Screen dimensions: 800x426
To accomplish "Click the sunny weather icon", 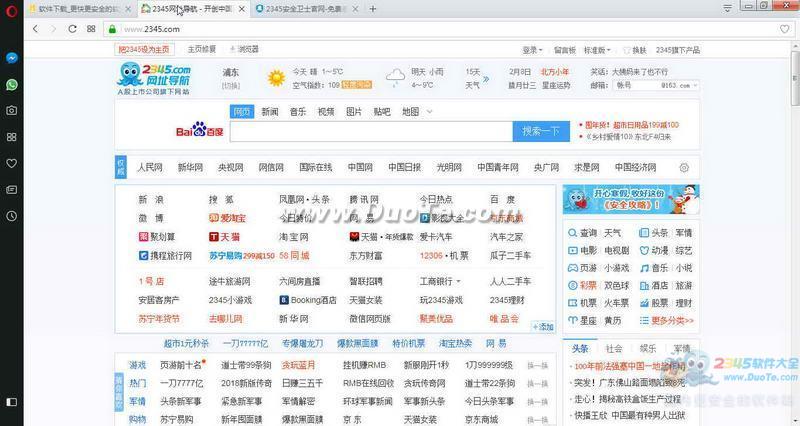I will coord(276,78).
